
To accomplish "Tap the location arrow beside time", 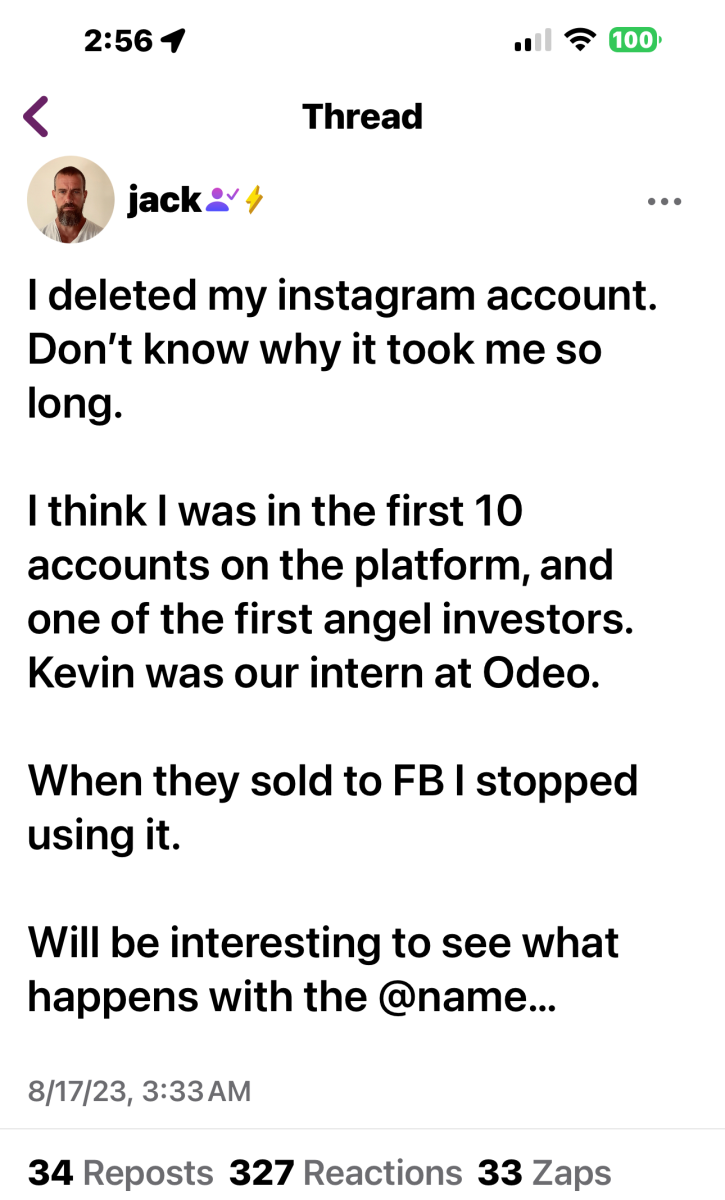I will pos(174,40).
